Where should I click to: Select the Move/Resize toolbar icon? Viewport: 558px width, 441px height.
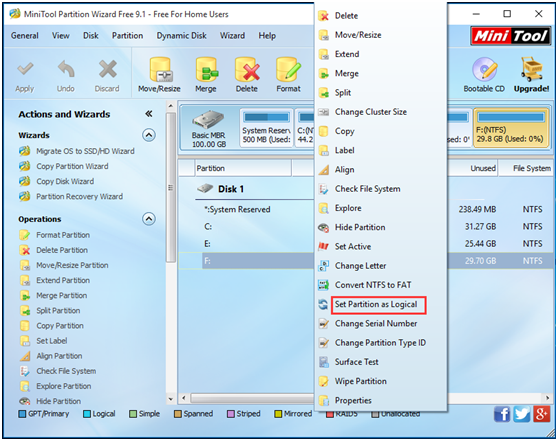[x=160, y=70]
